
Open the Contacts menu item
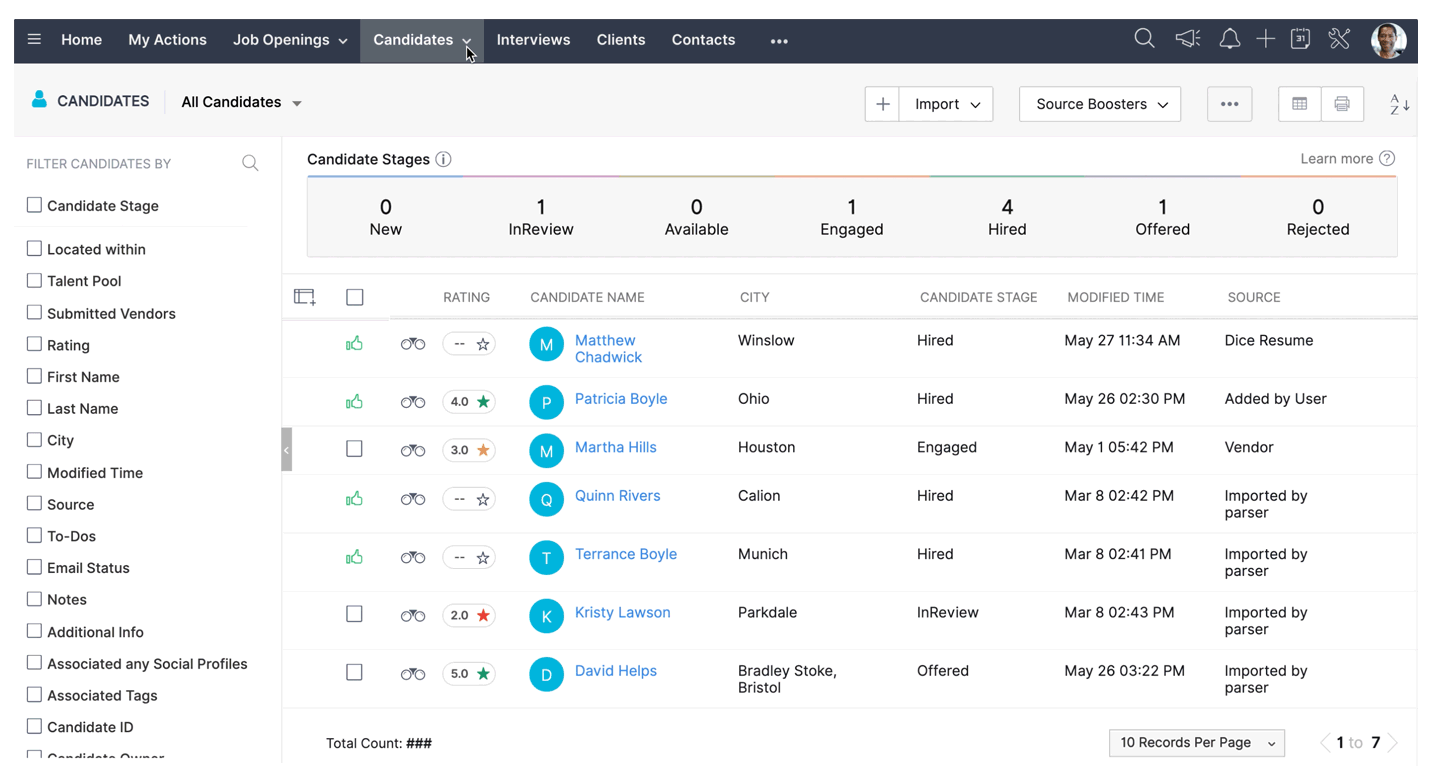pos(703,40)
